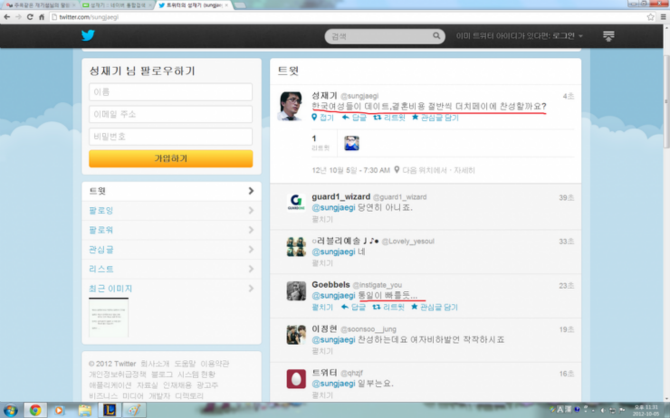Favorite 성재기's main tweet via 관심글 담기

coord(435,118)
